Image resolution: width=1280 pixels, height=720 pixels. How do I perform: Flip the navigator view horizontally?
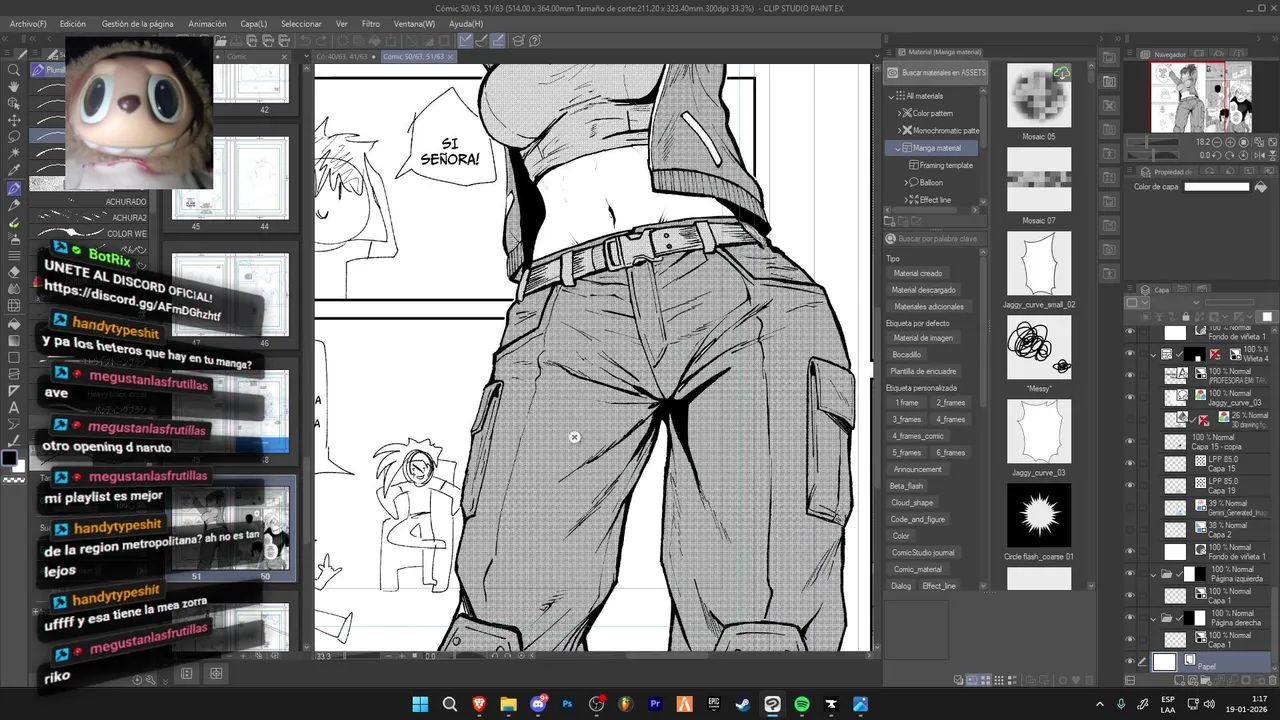(x=1259, y=155)
